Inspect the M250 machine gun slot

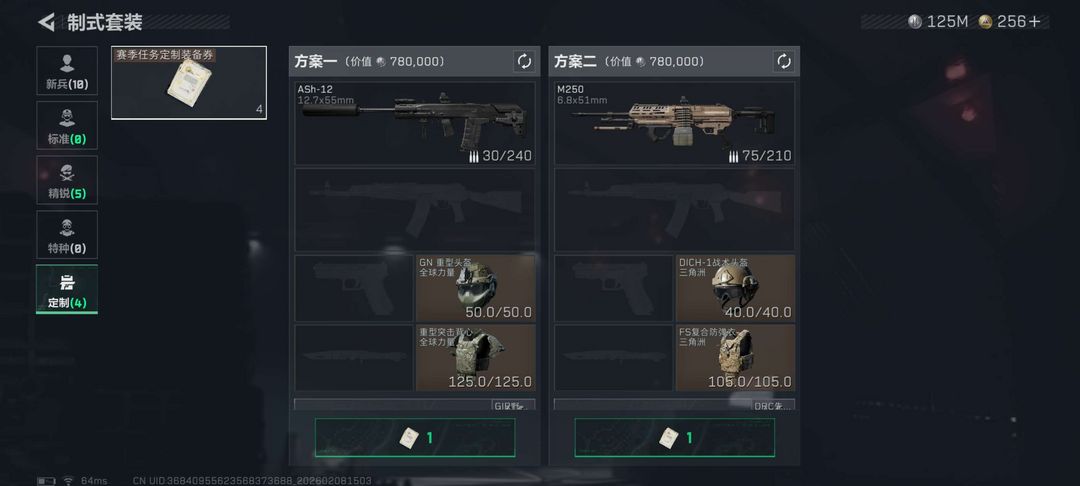click(x=674, y=123)
